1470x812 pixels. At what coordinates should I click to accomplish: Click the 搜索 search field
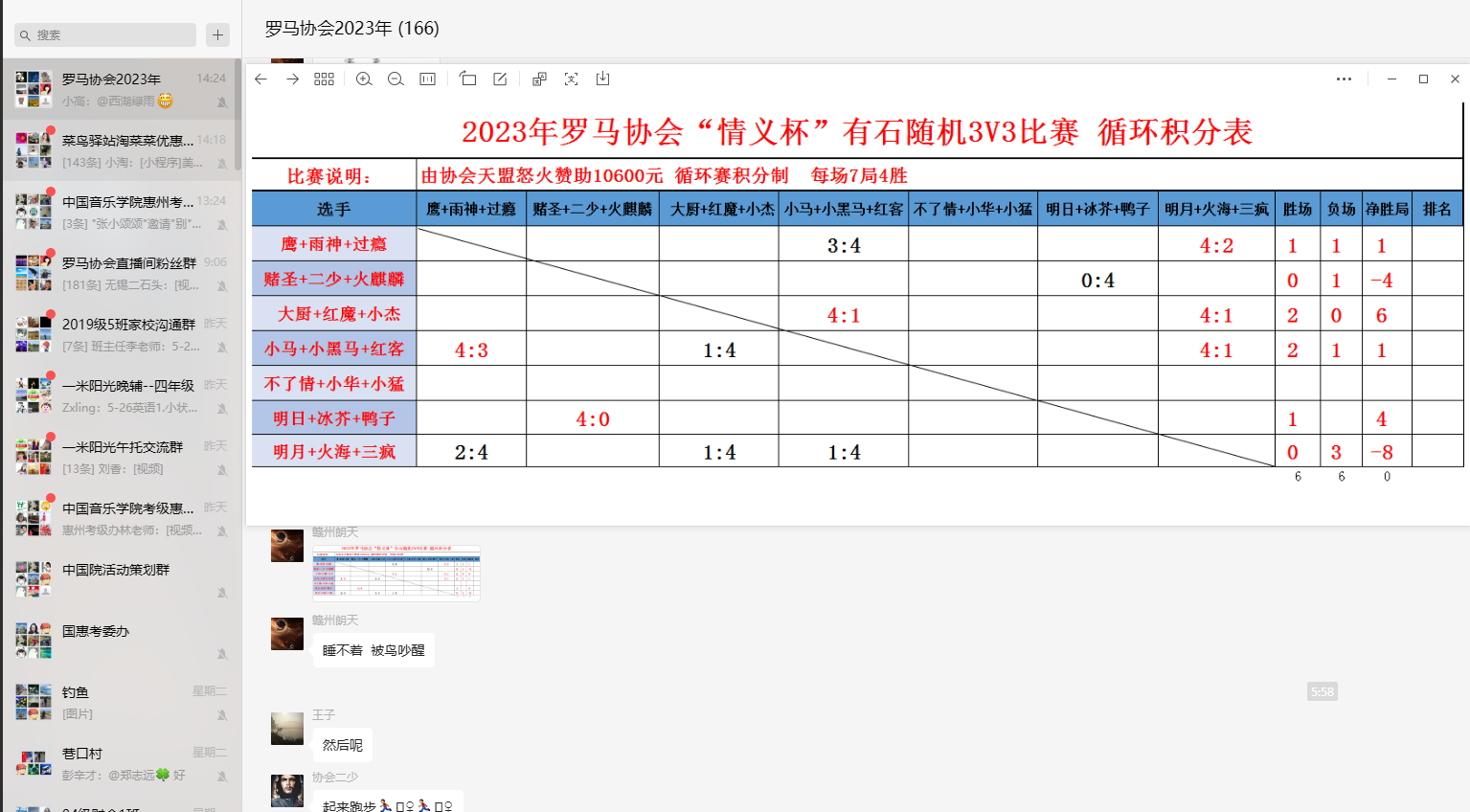click(103, 34)
